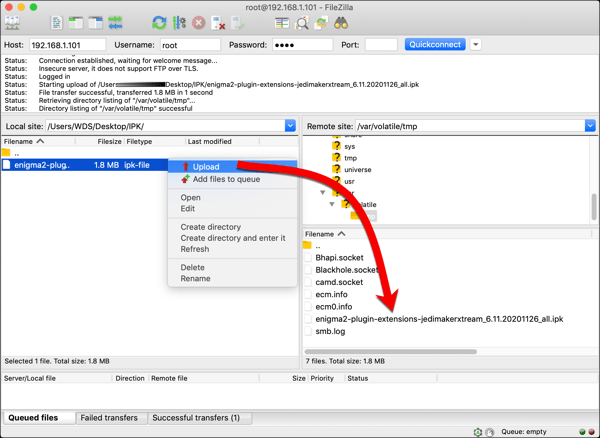
Task: Toggle synchronized browsing icon
Action: (x=321, y=22)
